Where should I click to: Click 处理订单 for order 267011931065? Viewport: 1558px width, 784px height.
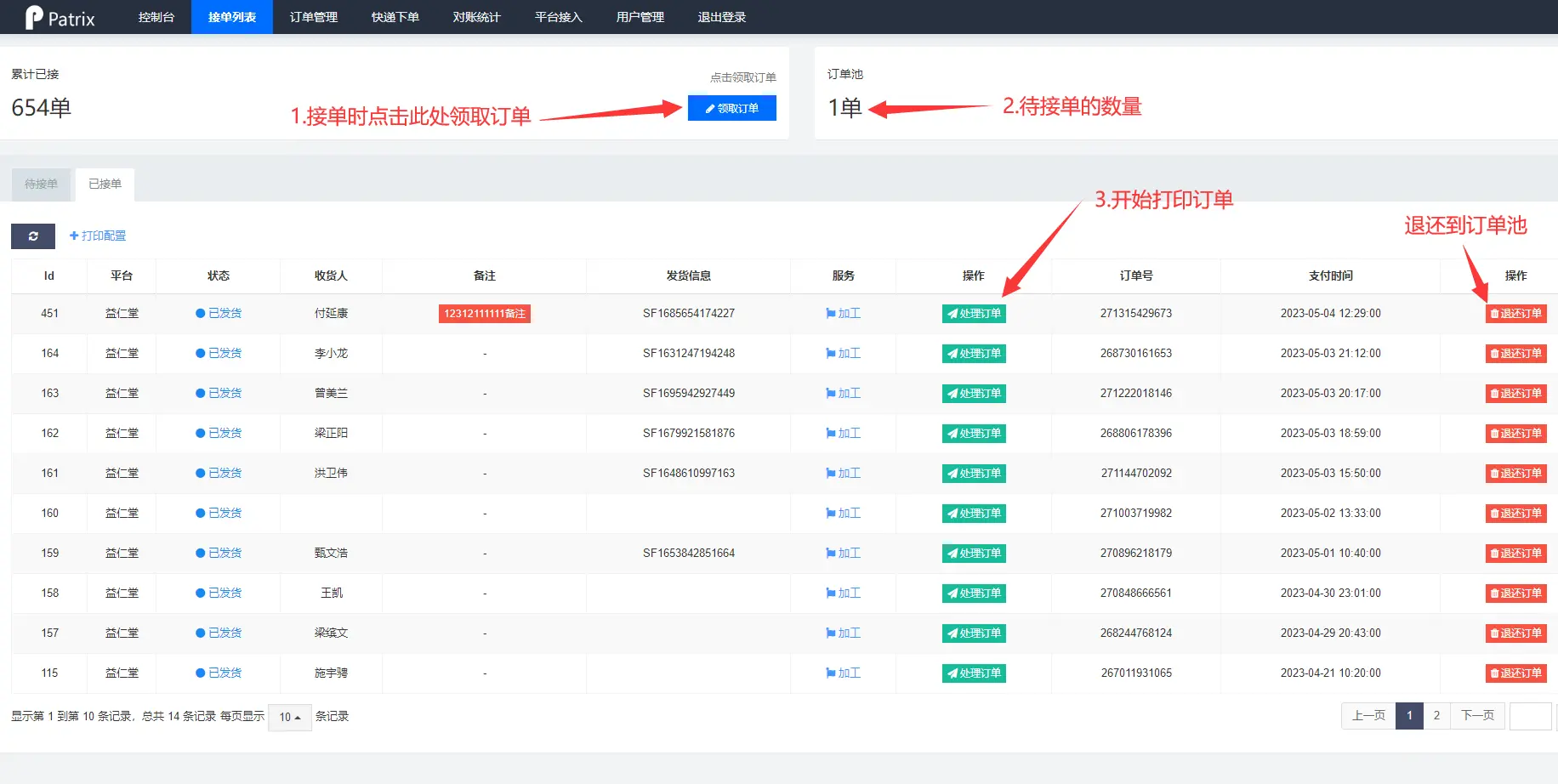(974, 673)
